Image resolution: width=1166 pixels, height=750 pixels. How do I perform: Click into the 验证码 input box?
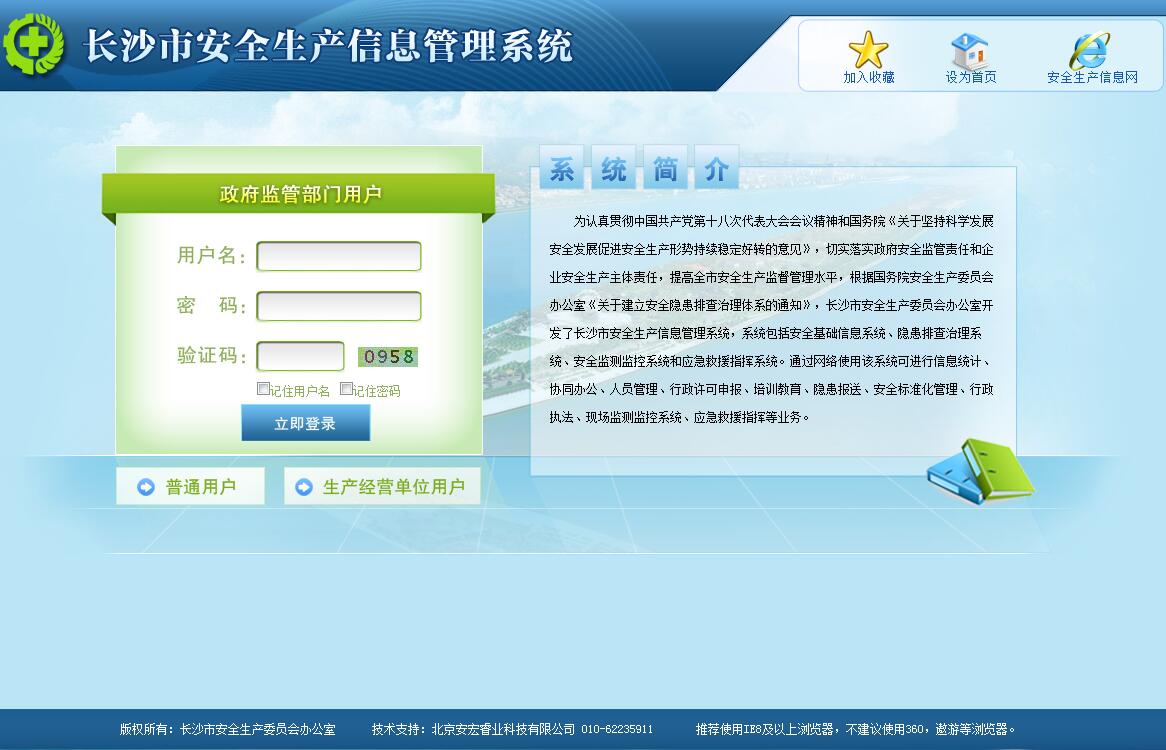pos(300,356)
